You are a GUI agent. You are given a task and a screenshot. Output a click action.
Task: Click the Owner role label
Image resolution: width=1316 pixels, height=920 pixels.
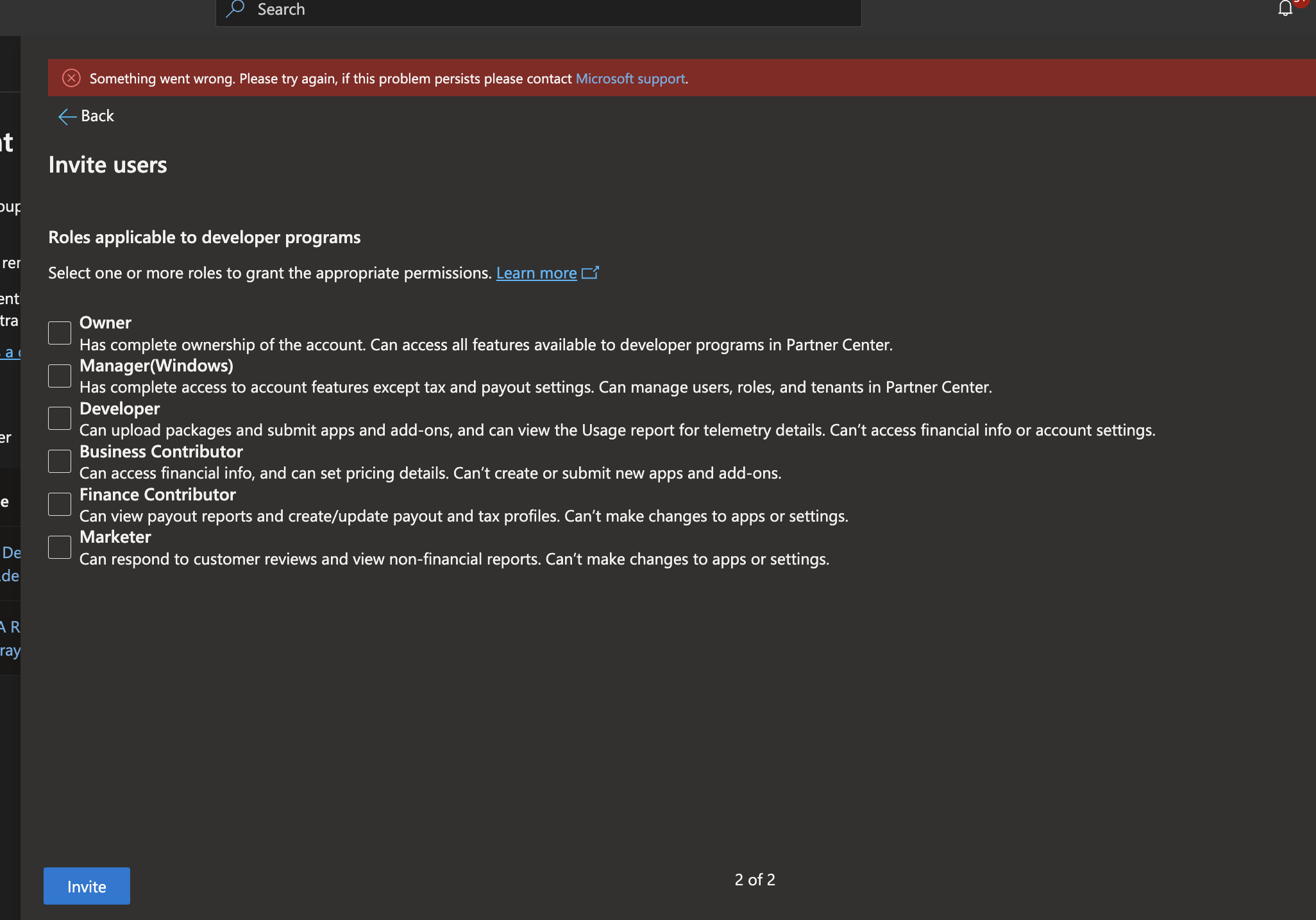click(105, 323)
